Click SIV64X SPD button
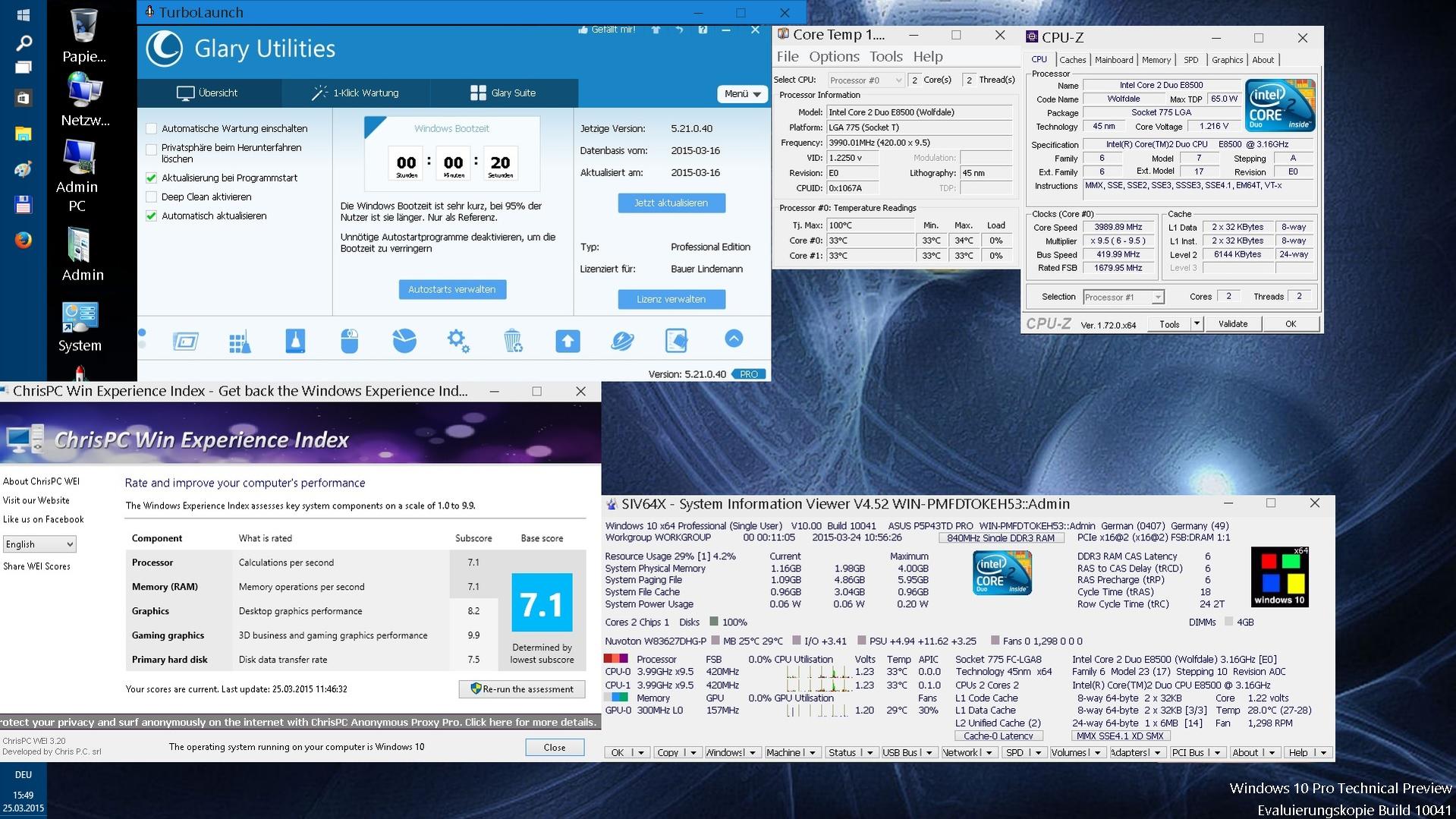 click(1014, 753)
